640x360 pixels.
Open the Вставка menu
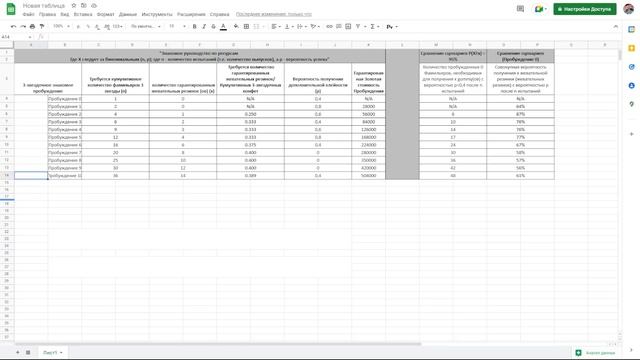83,14
